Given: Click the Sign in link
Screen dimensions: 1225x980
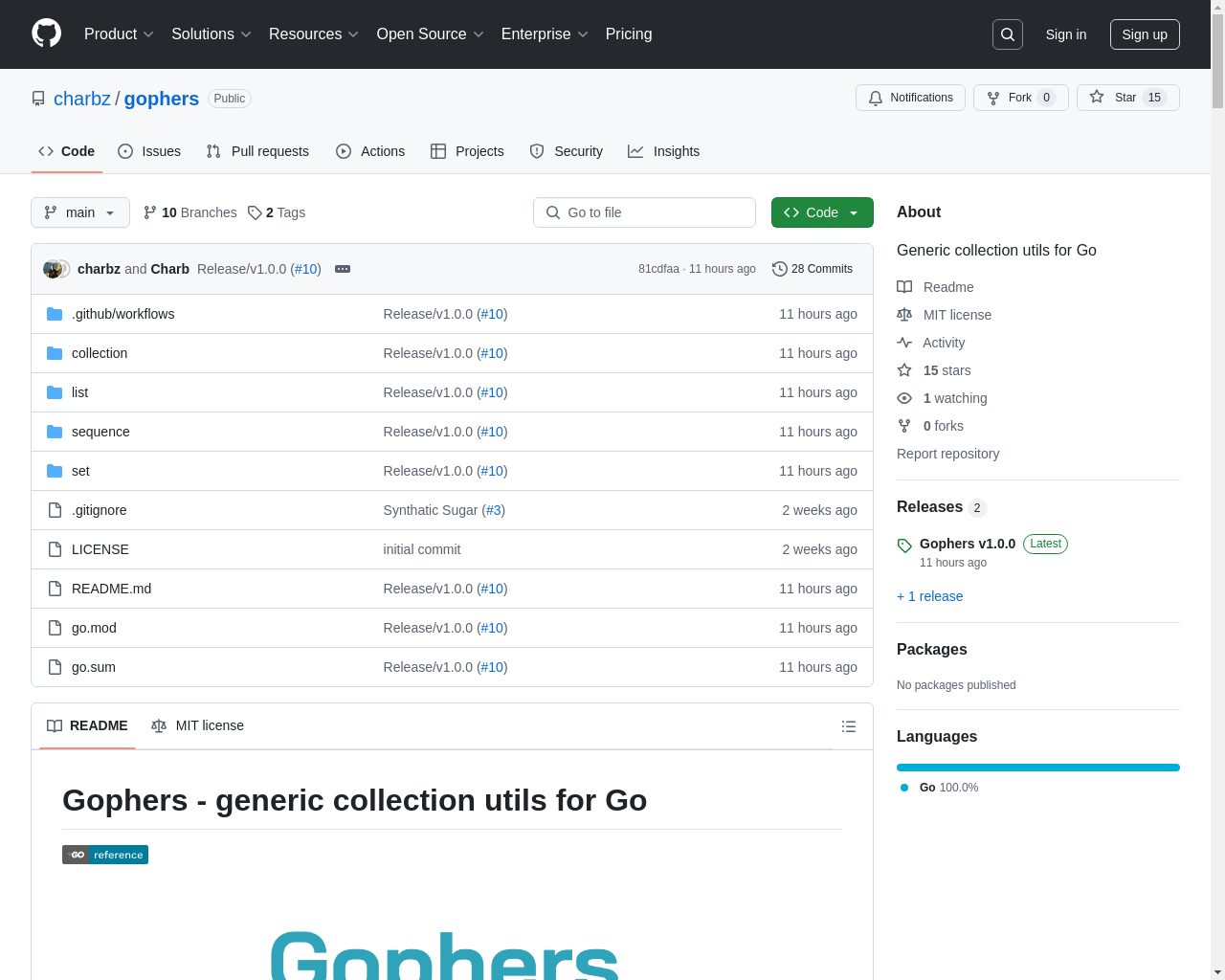Looking at the screenshot, I should (x=1066, y=34).
